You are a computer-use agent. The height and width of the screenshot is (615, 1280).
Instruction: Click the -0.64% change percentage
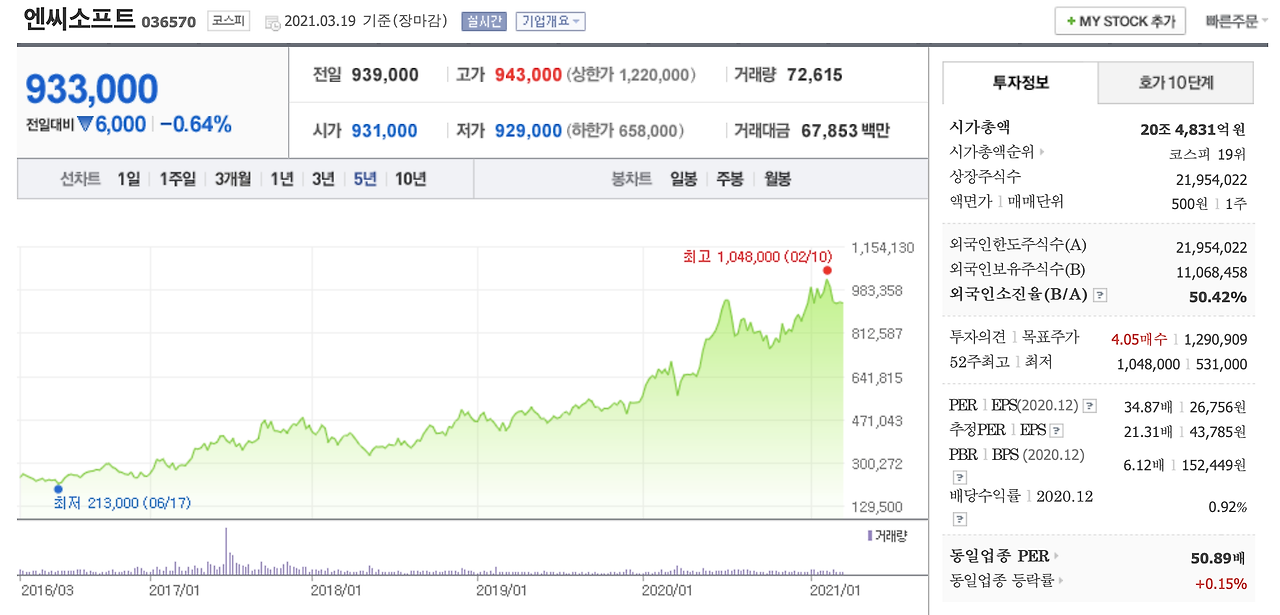[196, 125]
